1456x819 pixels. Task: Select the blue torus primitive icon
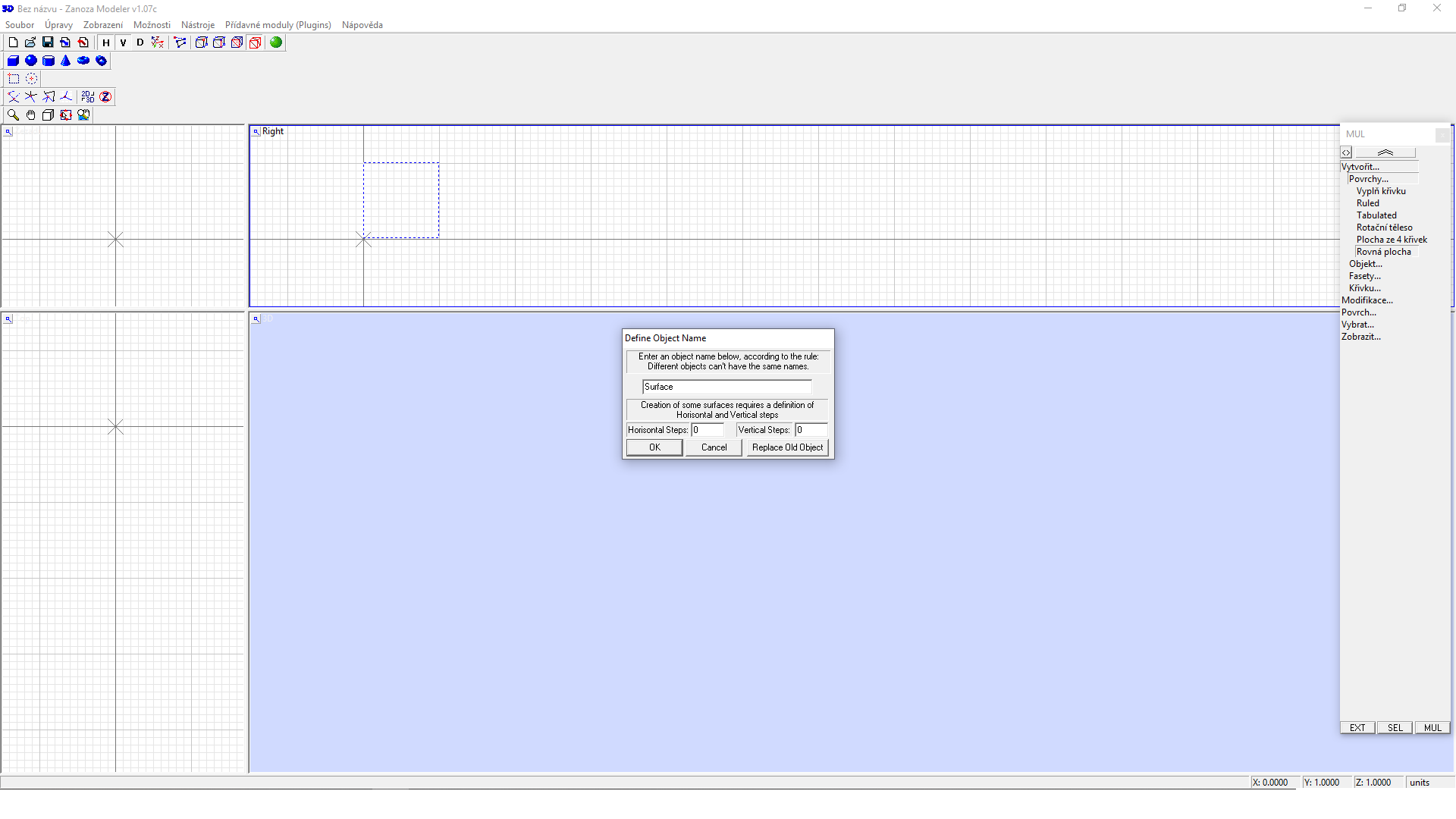83,61
